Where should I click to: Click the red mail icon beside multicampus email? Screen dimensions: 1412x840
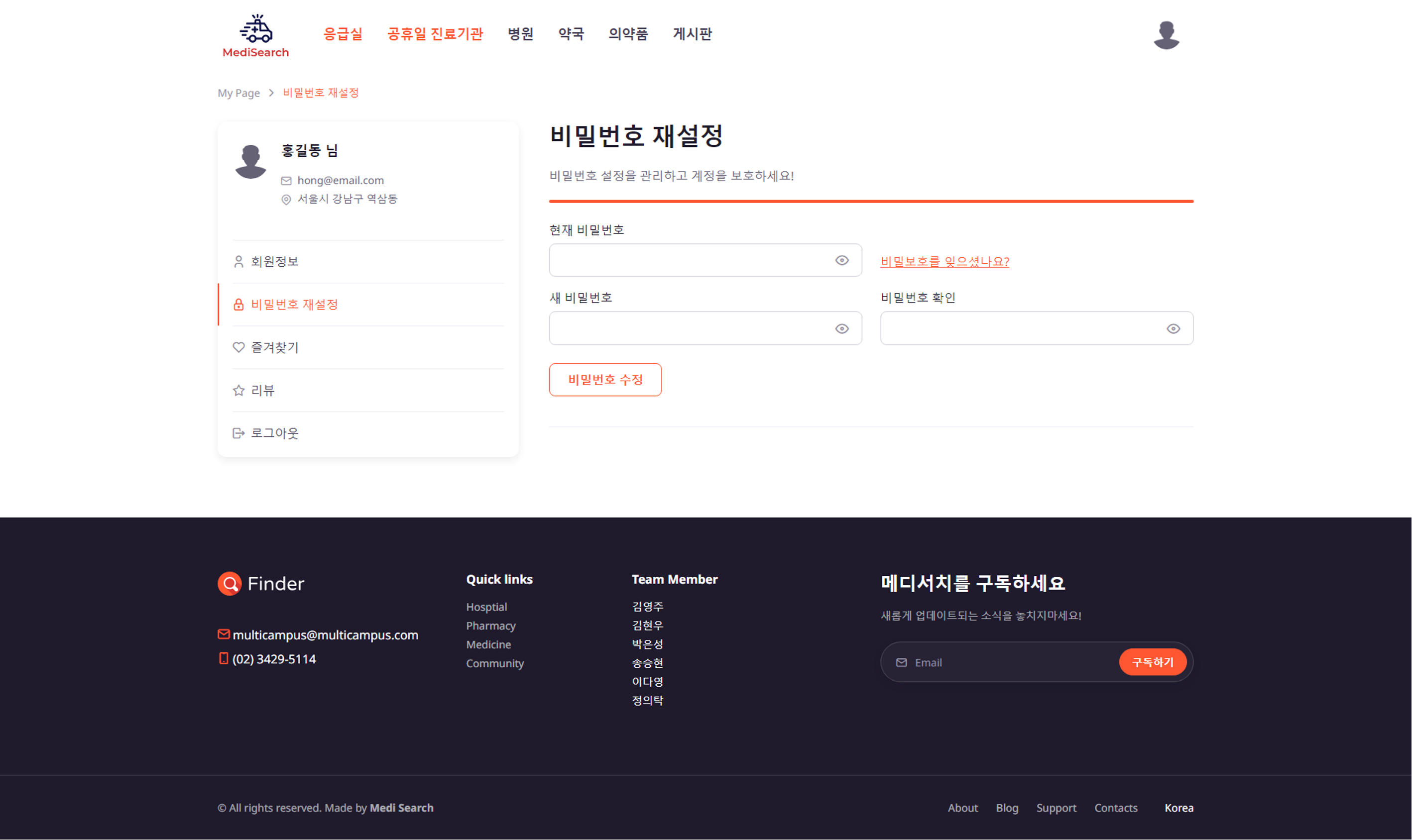click(x=224, y=634)
